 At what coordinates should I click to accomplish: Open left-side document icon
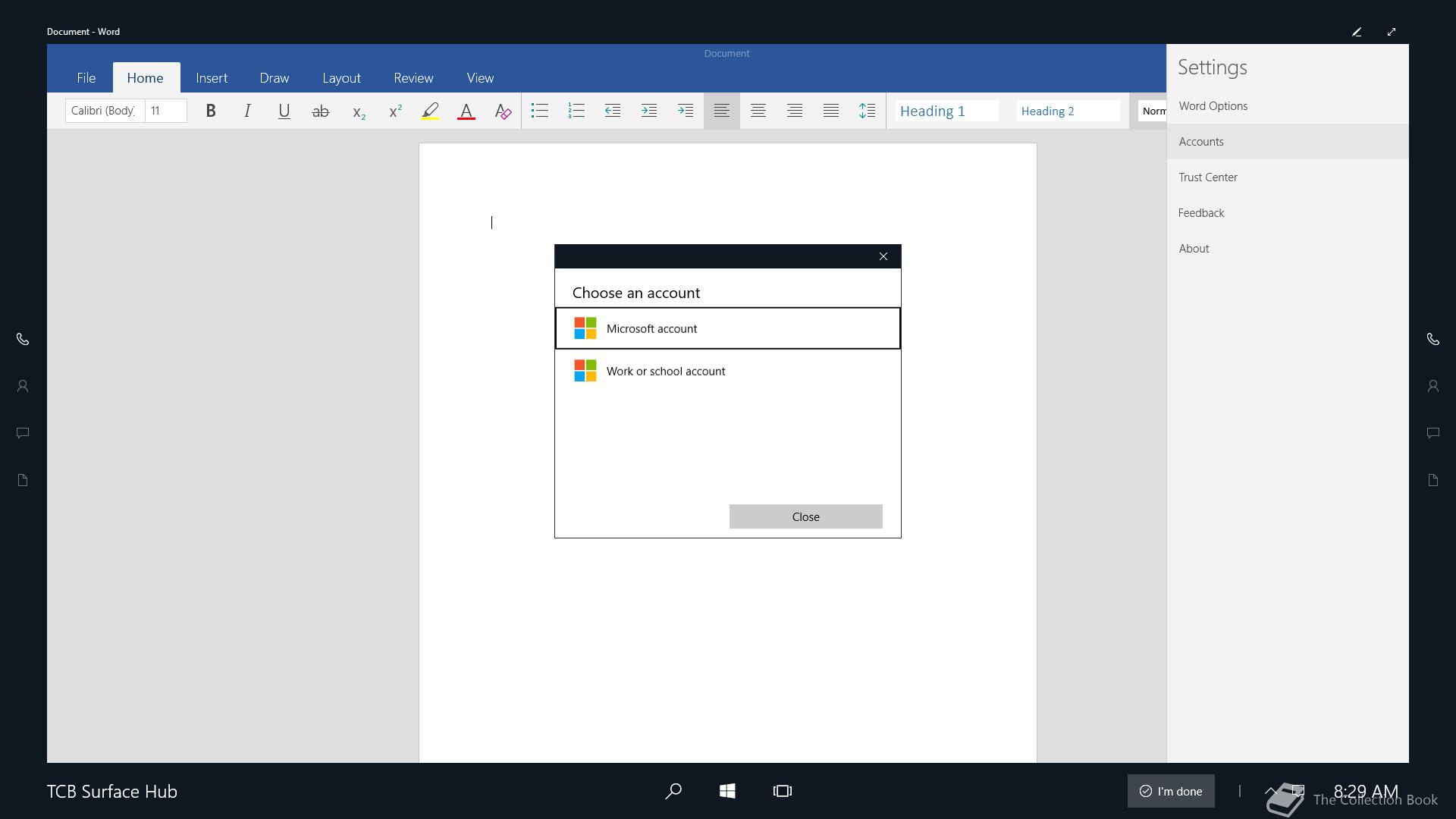(23, 480)
